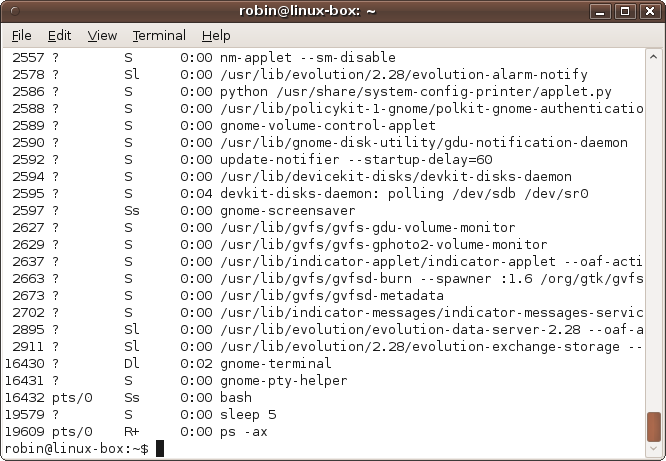Click the sleep 5 process entry
Viewport: 666px width, 461px height.
coord(248,414)
